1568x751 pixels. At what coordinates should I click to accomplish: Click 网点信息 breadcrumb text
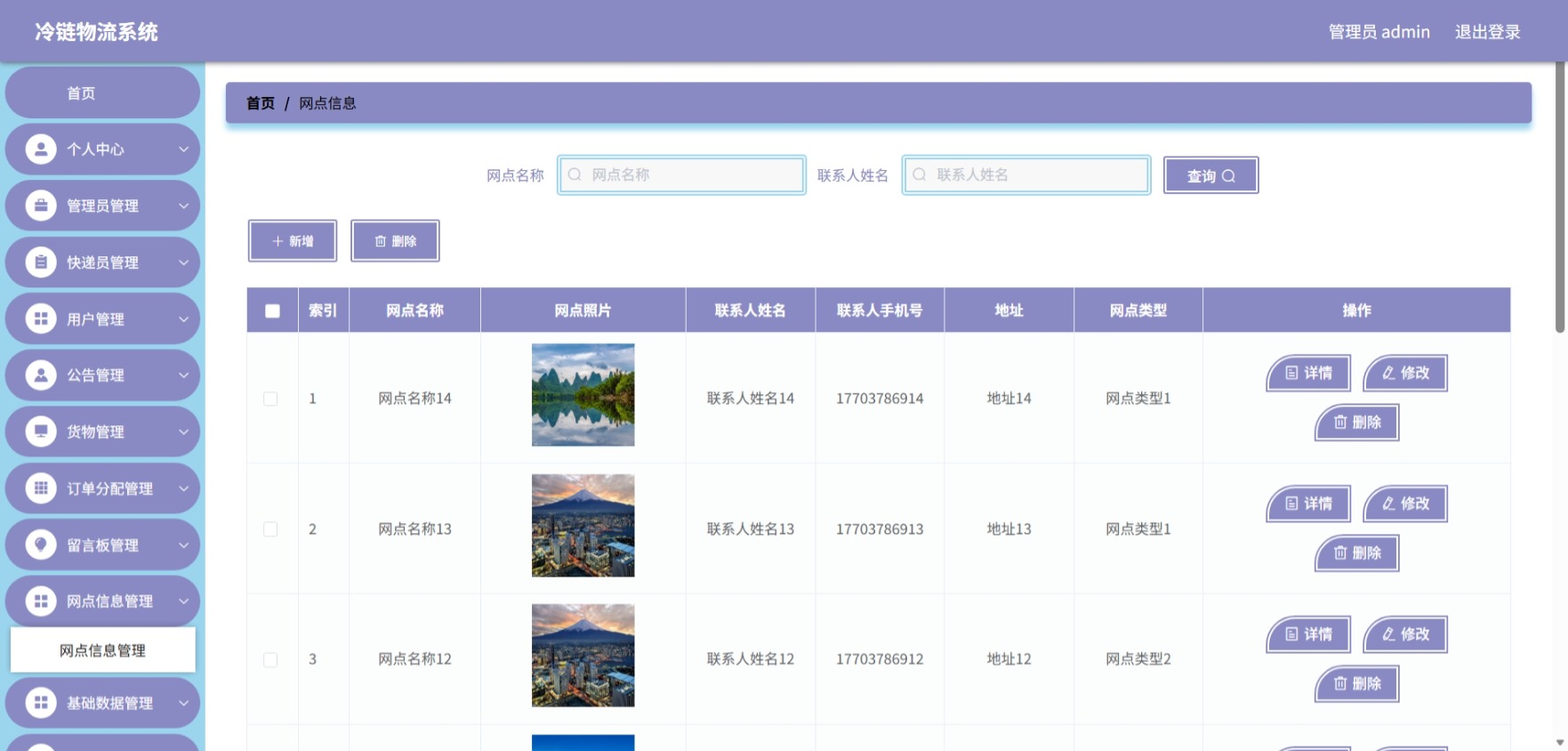coord(327,103)
